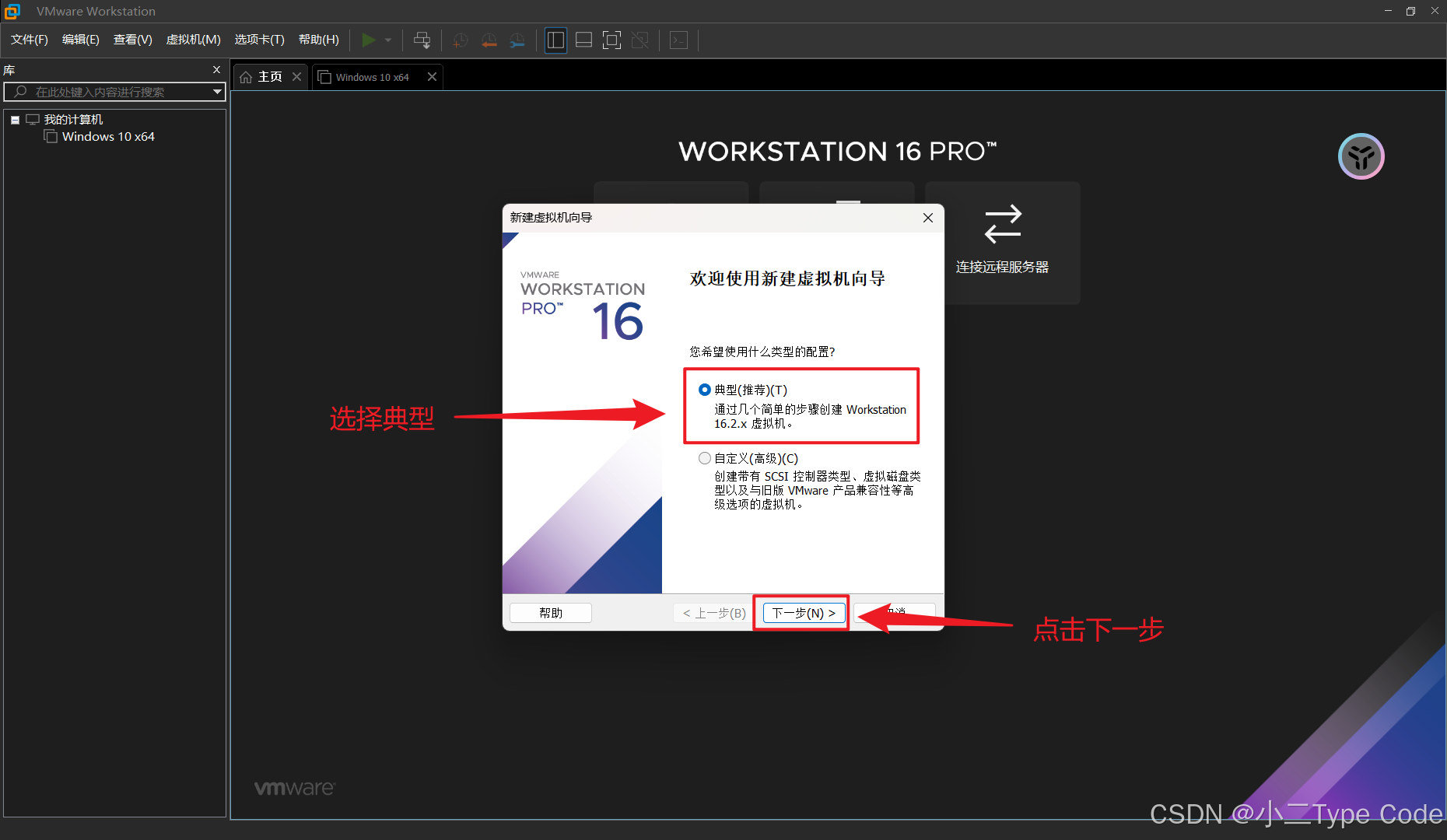Viewport: 1447px width, 840px height.
Task: Open the console view icon
Action: pos(678,40)
